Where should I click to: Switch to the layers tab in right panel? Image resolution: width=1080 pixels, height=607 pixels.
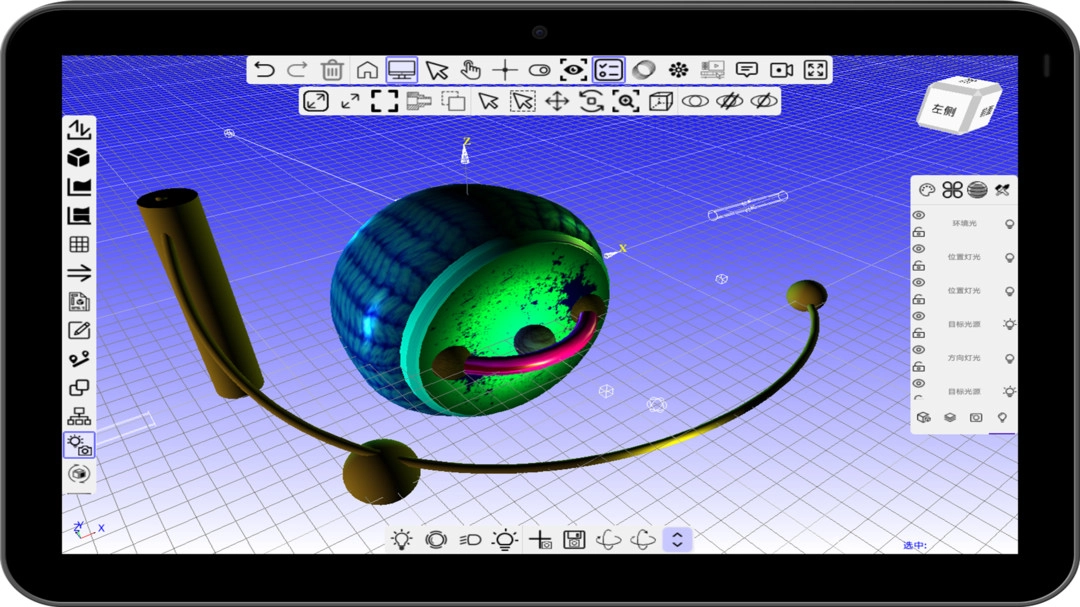[x=950, y=418]
